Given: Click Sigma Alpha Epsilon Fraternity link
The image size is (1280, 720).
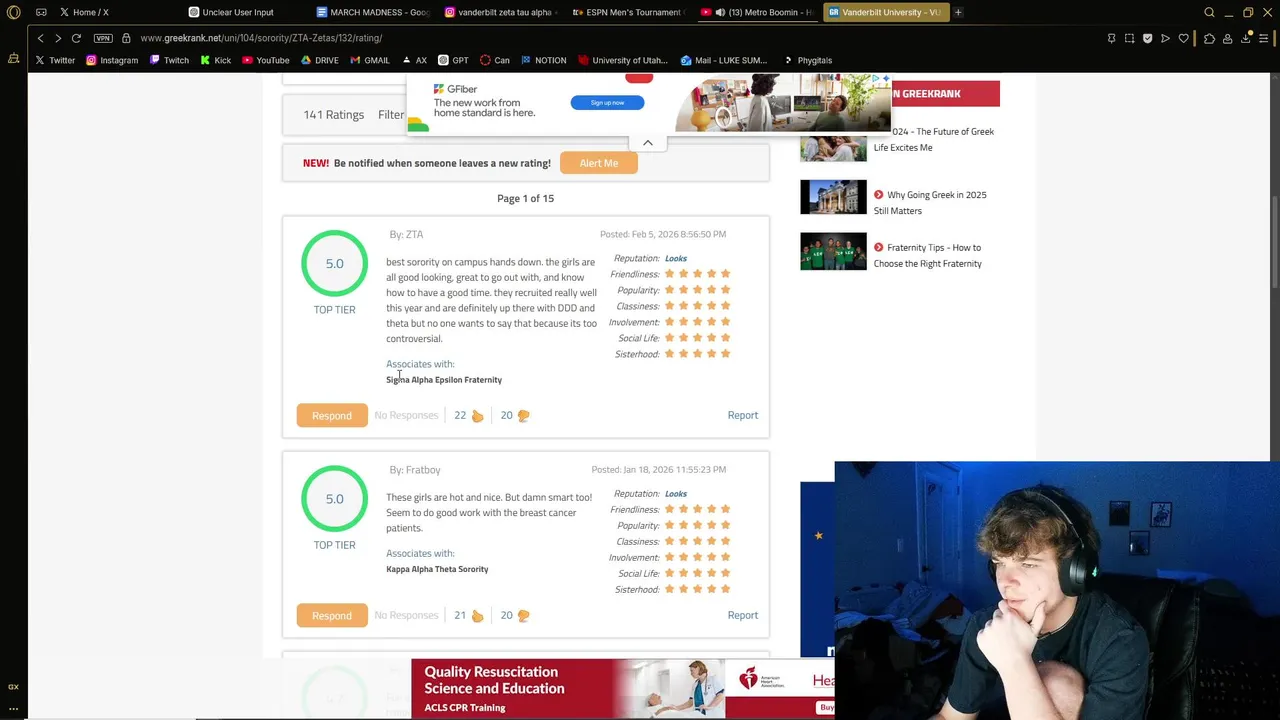Looking at the screenshot, I should pyautogui.click(x=444, y=380).
